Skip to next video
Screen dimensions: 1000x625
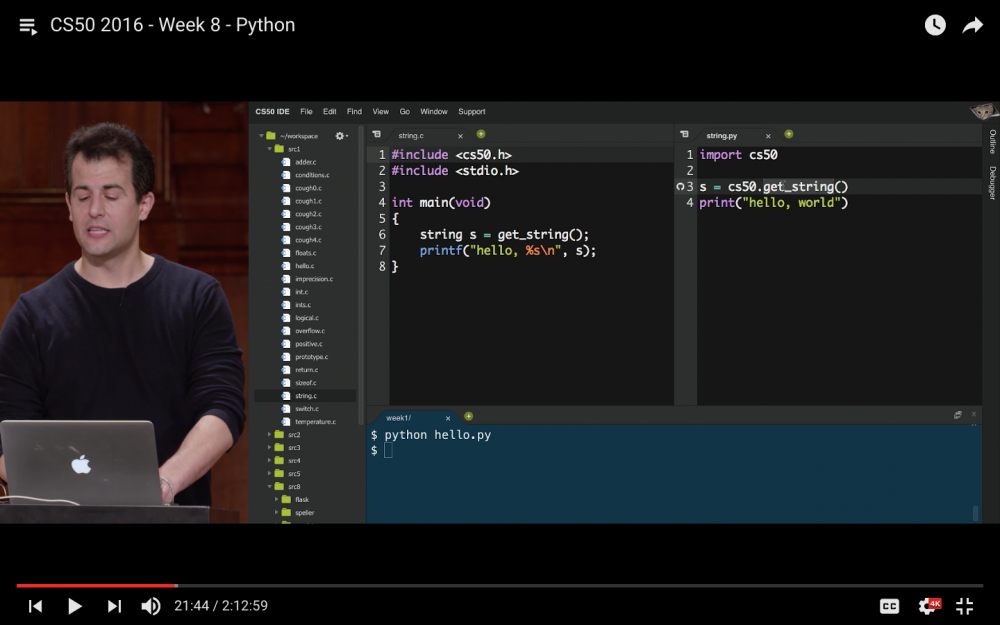pyautogui.click(x=114, y=606)
